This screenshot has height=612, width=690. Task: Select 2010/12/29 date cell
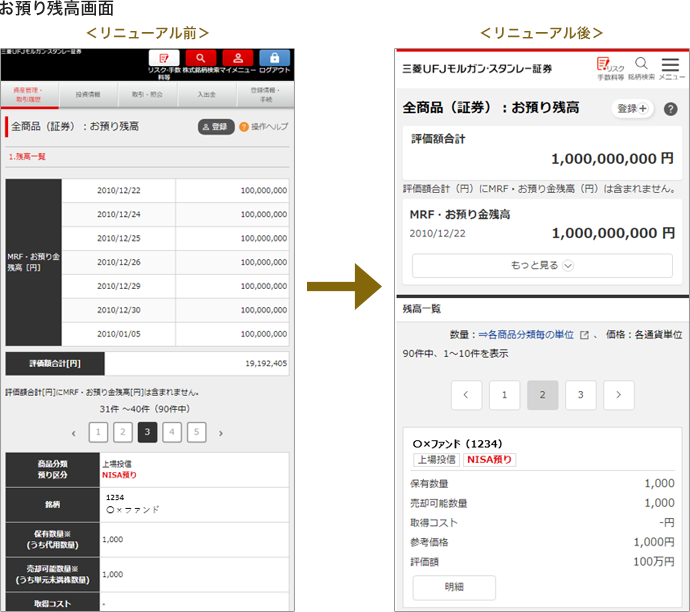coord(119,286)
